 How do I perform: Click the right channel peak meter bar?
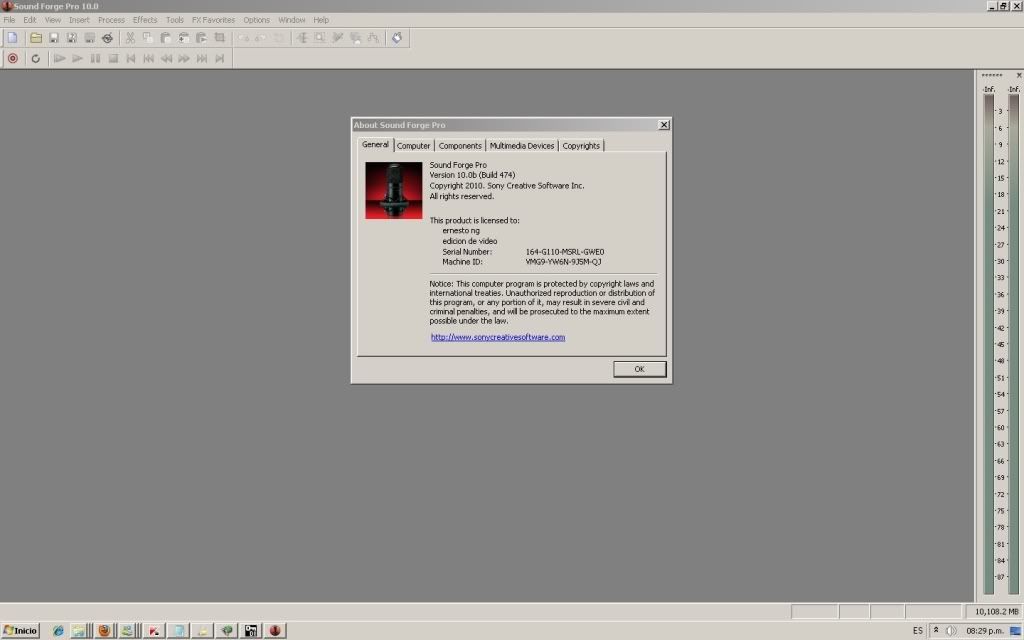1014,344
